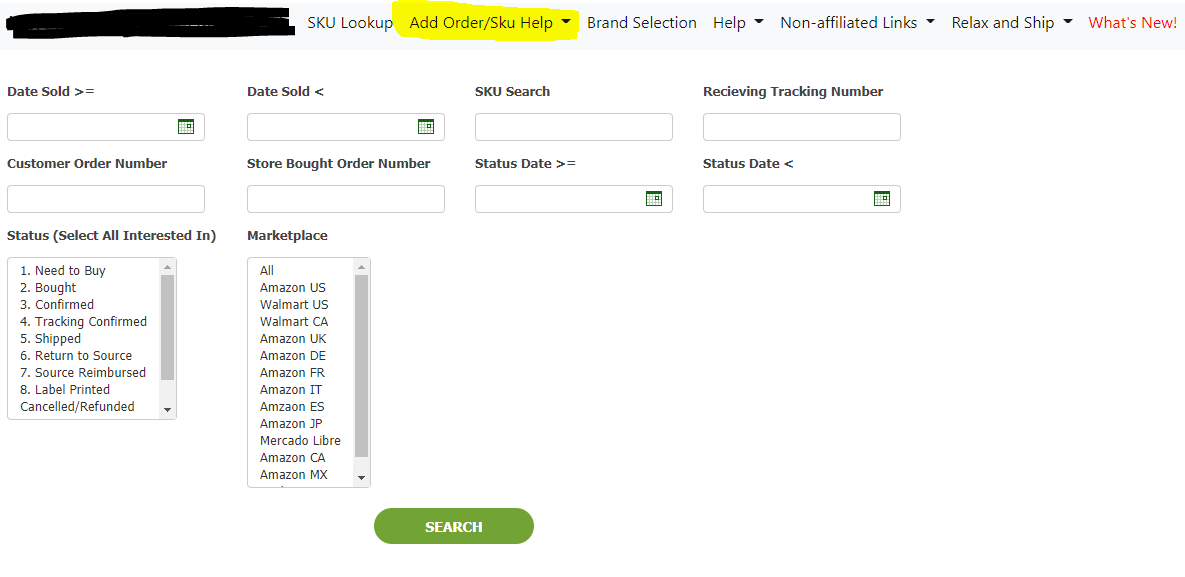Open calendar picker for Date Sold >=

tap(186, 126)
